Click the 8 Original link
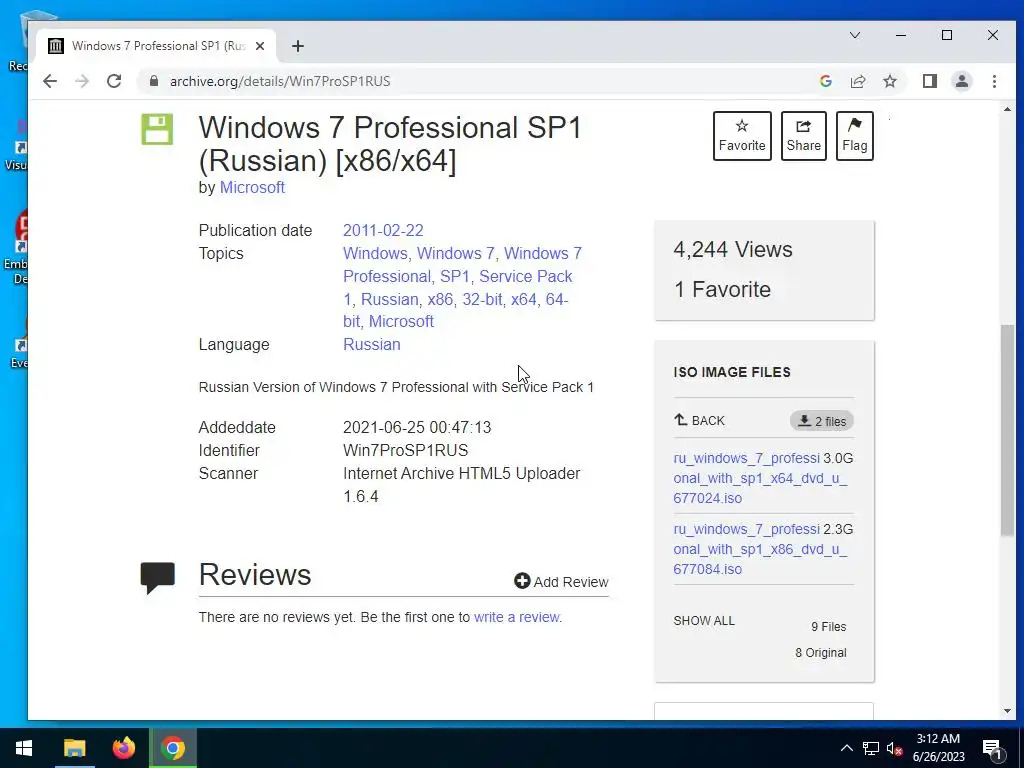The image size is (1024, 768). (821, 653)
